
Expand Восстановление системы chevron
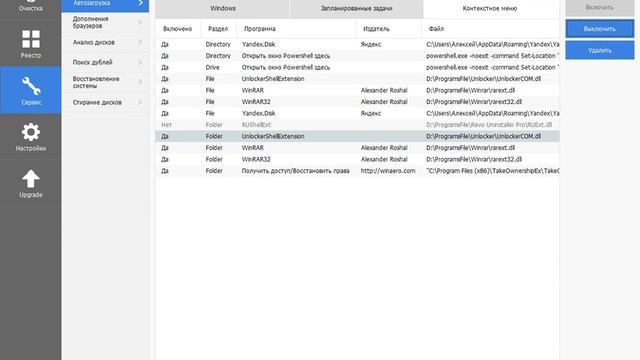(140, 82)
